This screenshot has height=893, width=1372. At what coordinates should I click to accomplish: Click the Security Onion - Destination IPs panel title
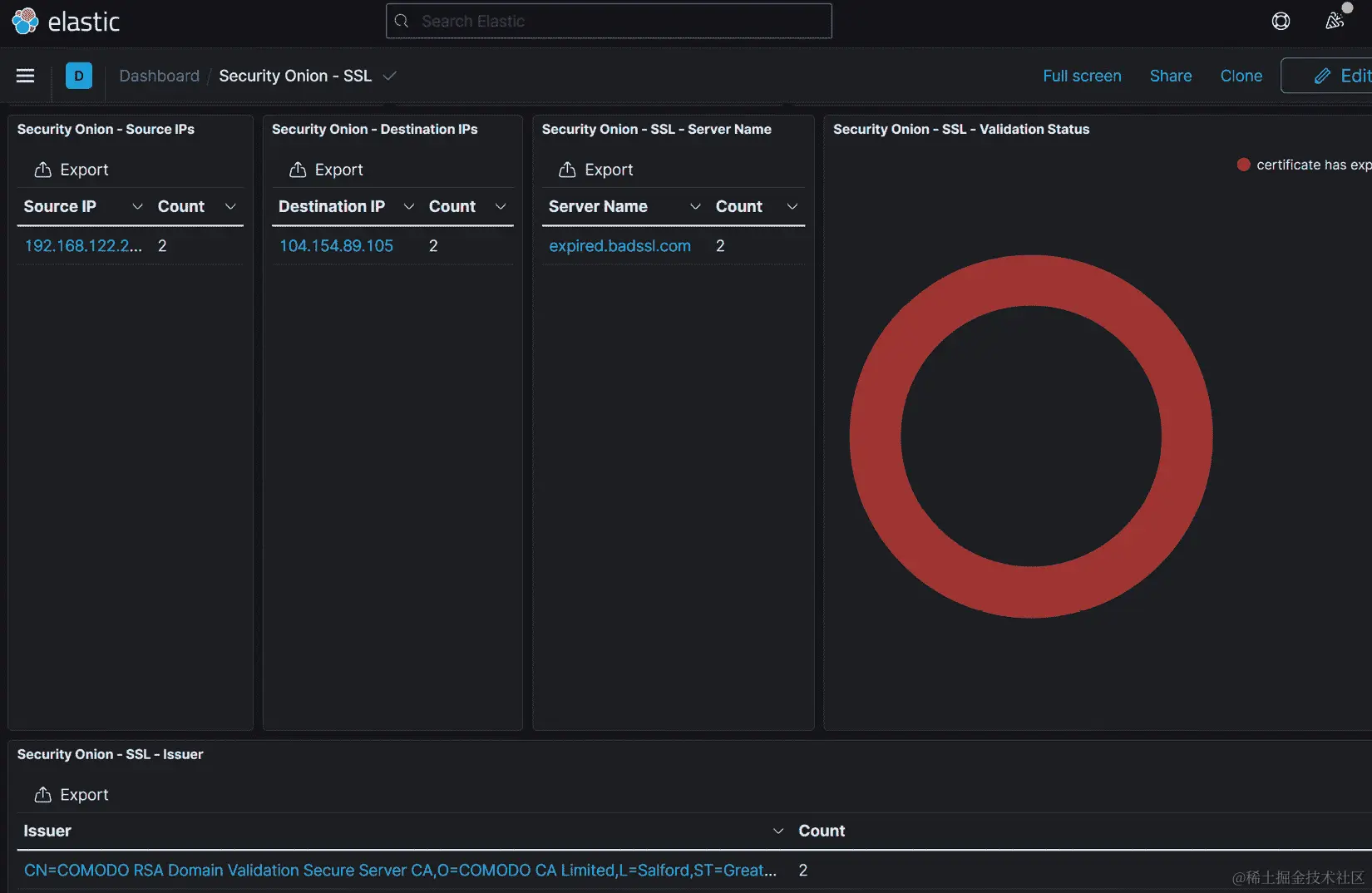click(x=375, y=129)
